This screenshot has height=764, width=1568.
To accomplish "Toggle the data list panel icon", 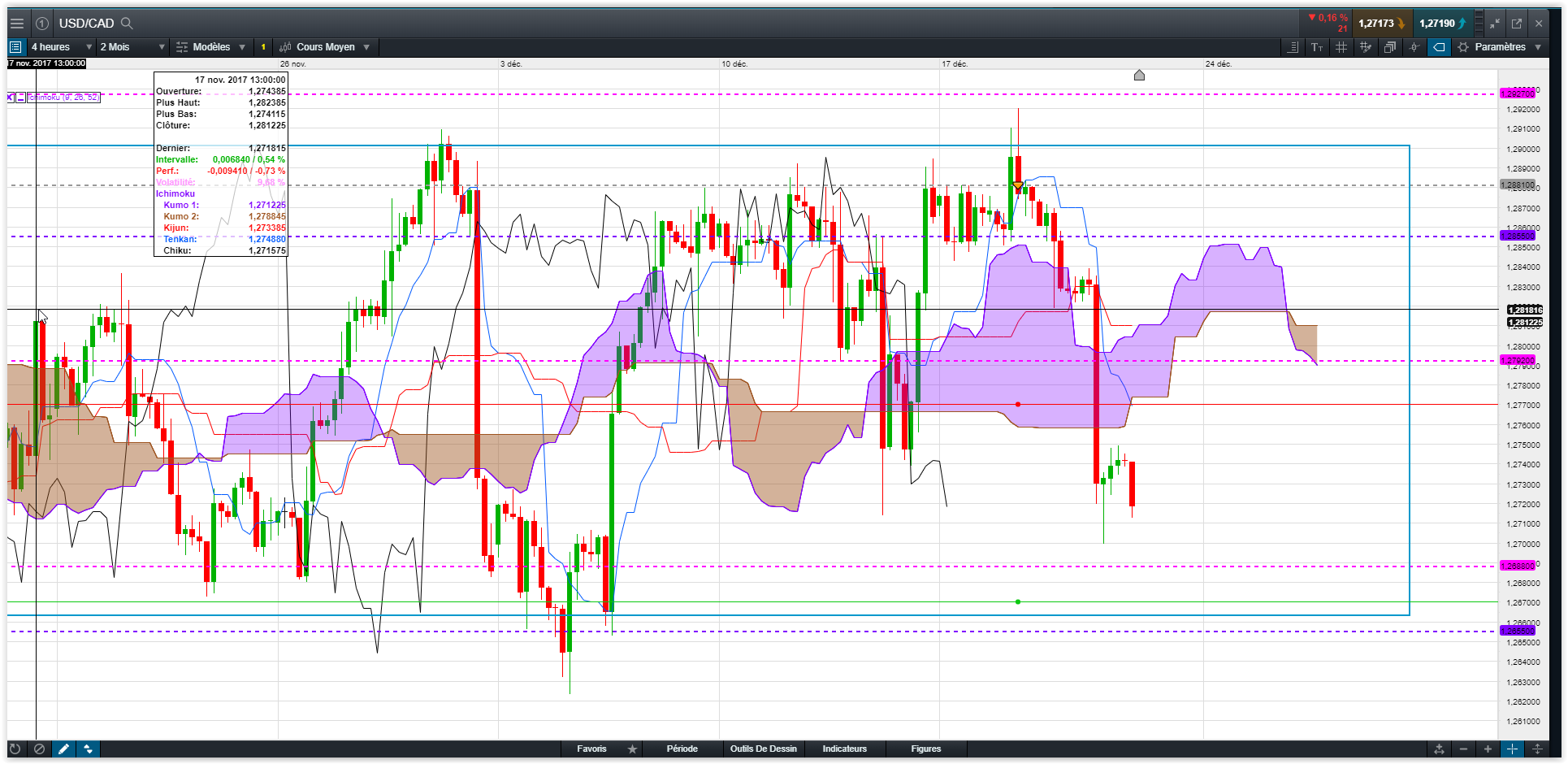I will (x=15, y=47).
